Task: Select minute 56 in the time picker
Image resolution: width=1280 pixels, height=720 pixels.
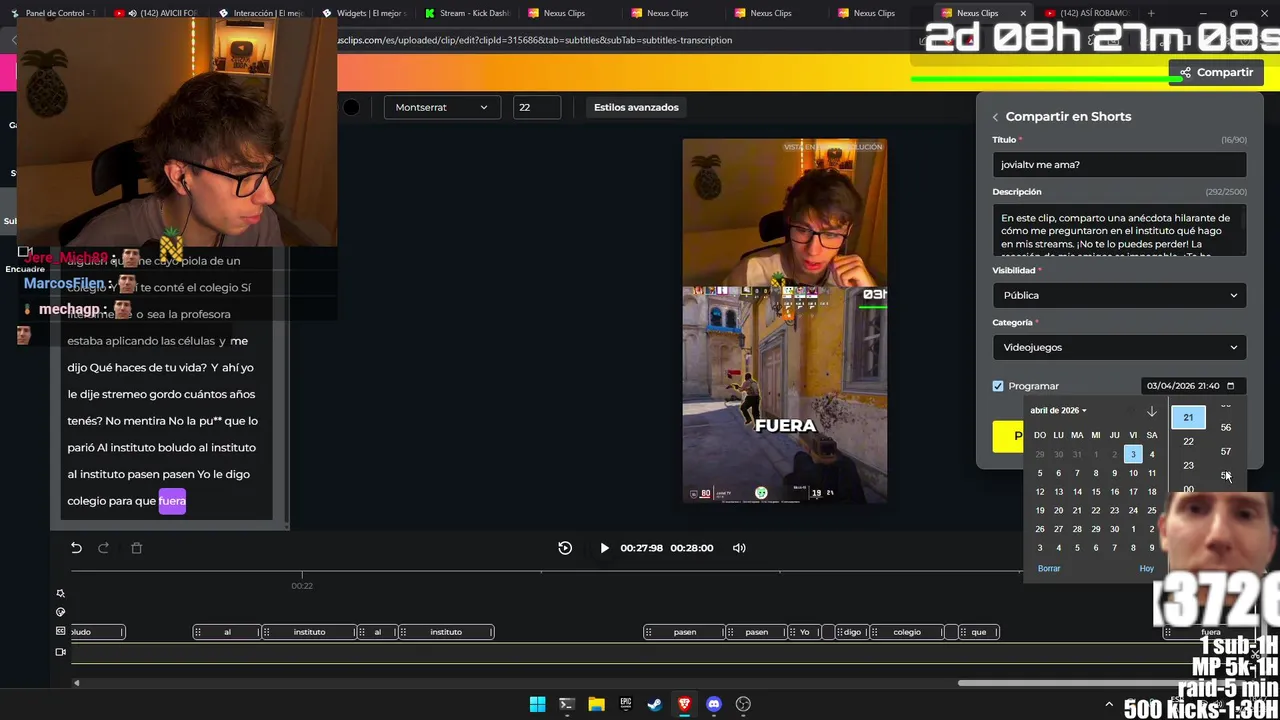Action: (x=1226, y=427)
